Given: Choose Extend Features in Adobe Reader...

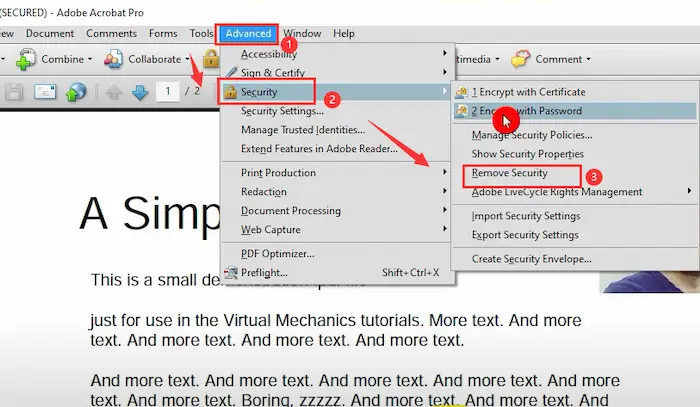Looking at the screenshot, I should [x=338, y=149].
